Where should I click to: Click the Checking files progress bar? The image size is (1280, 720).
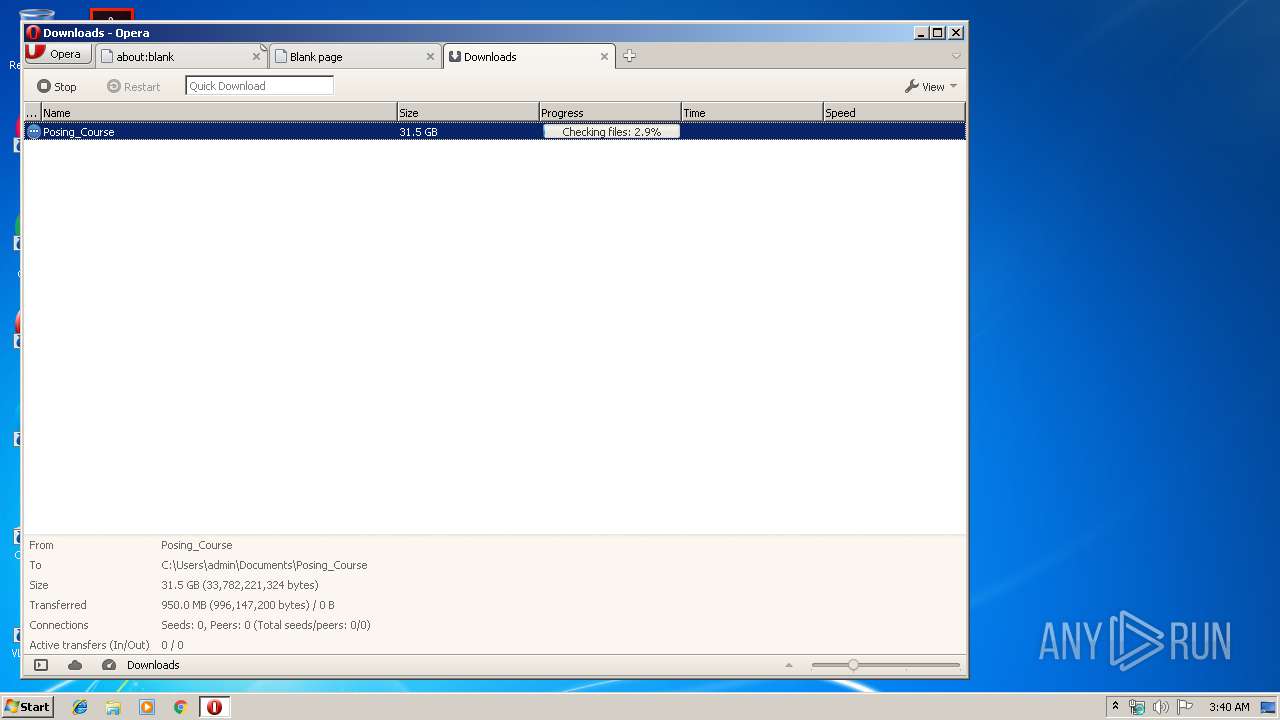point(611,132)
